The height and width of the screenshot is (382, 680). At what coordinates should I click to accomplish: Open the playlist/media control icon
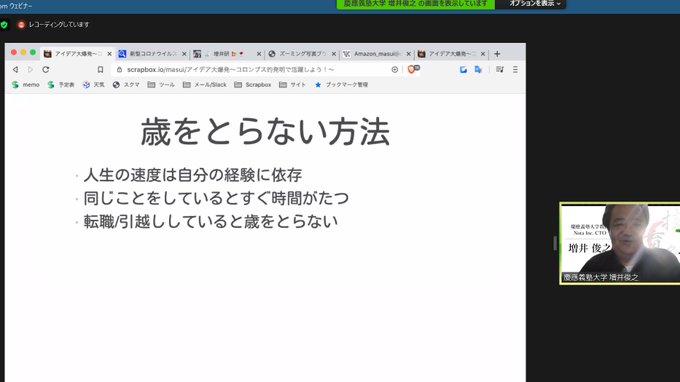500,69
